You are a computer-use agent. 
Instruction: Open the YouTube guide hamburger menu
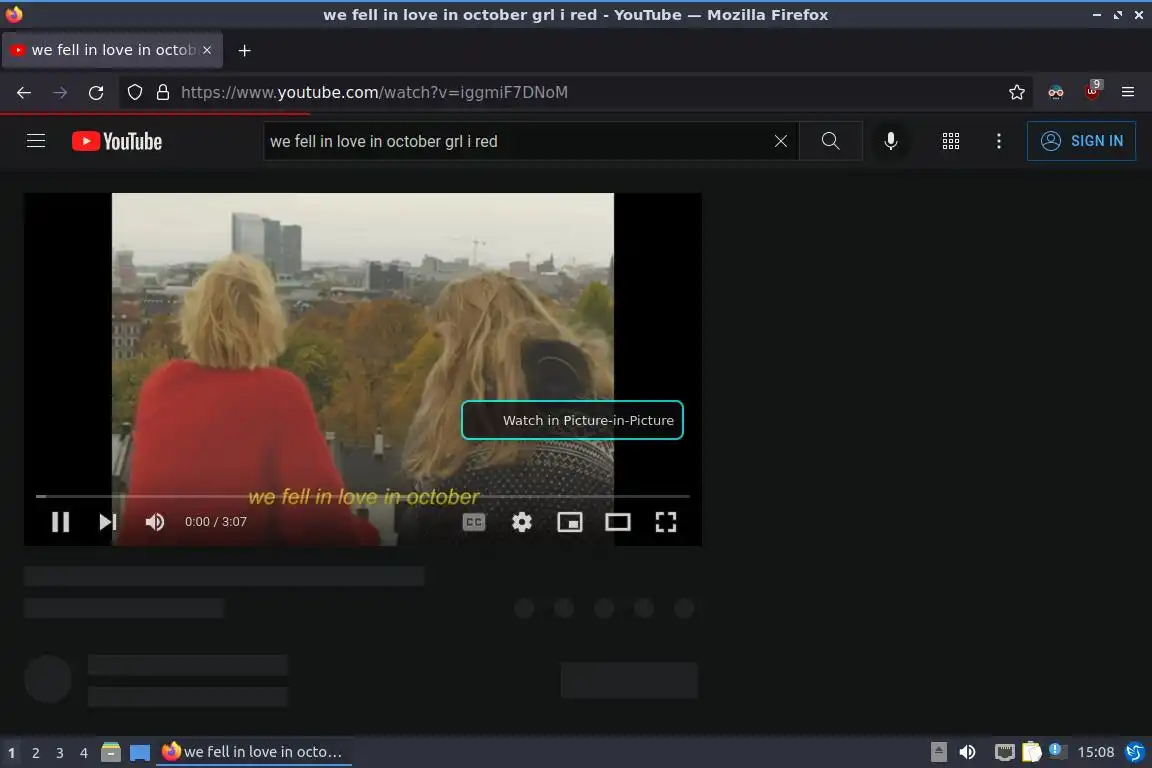(x=36, y=140)
